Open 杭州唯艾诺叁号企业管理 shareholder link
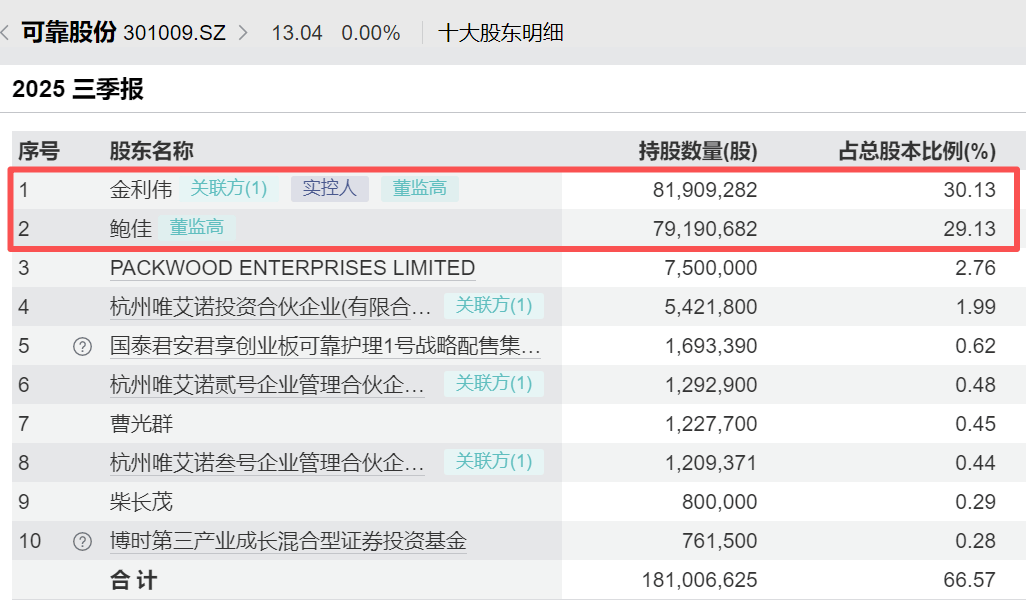Viewport: 1026px width, 609px height. coord(267,462)
